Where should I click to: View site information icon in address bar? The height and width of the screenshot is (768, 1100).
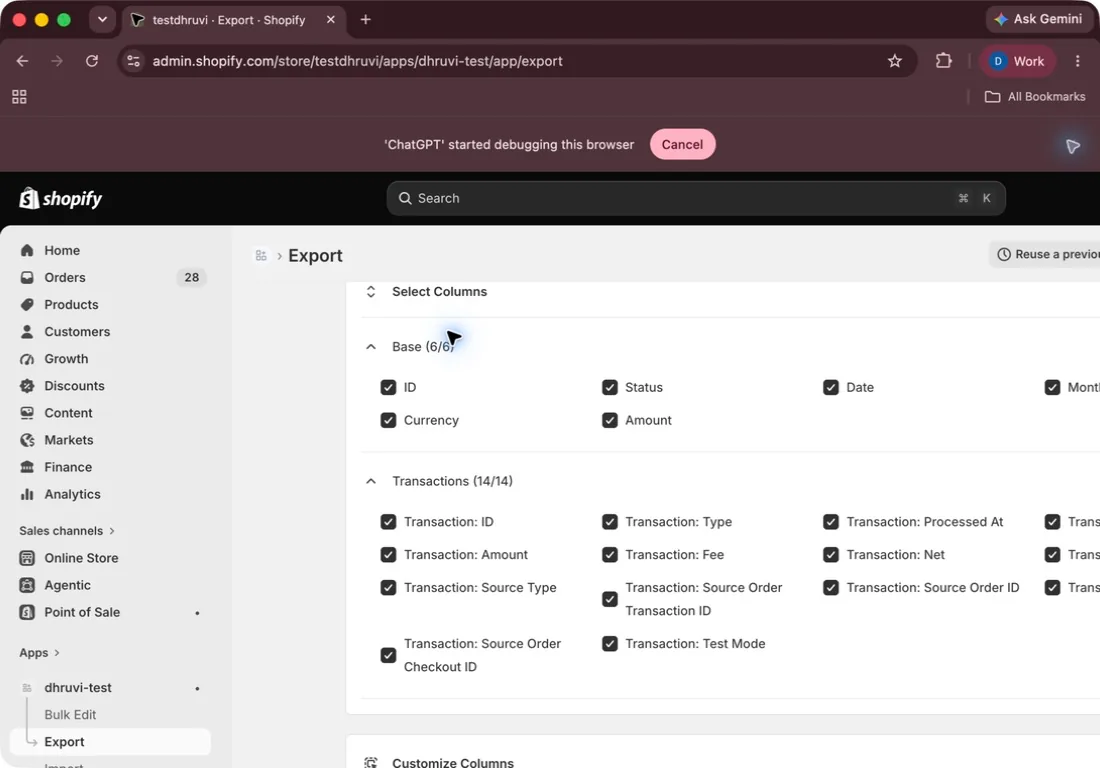tap(133, 61)
